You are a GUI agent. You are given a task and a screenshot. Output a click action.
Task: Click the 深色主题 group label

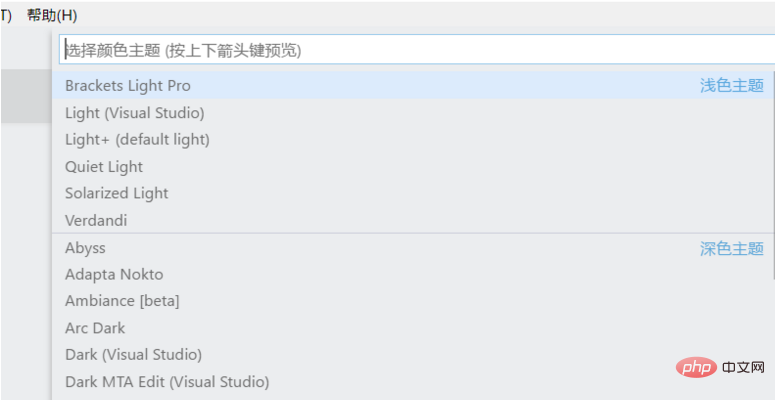(x=731, y=248)
